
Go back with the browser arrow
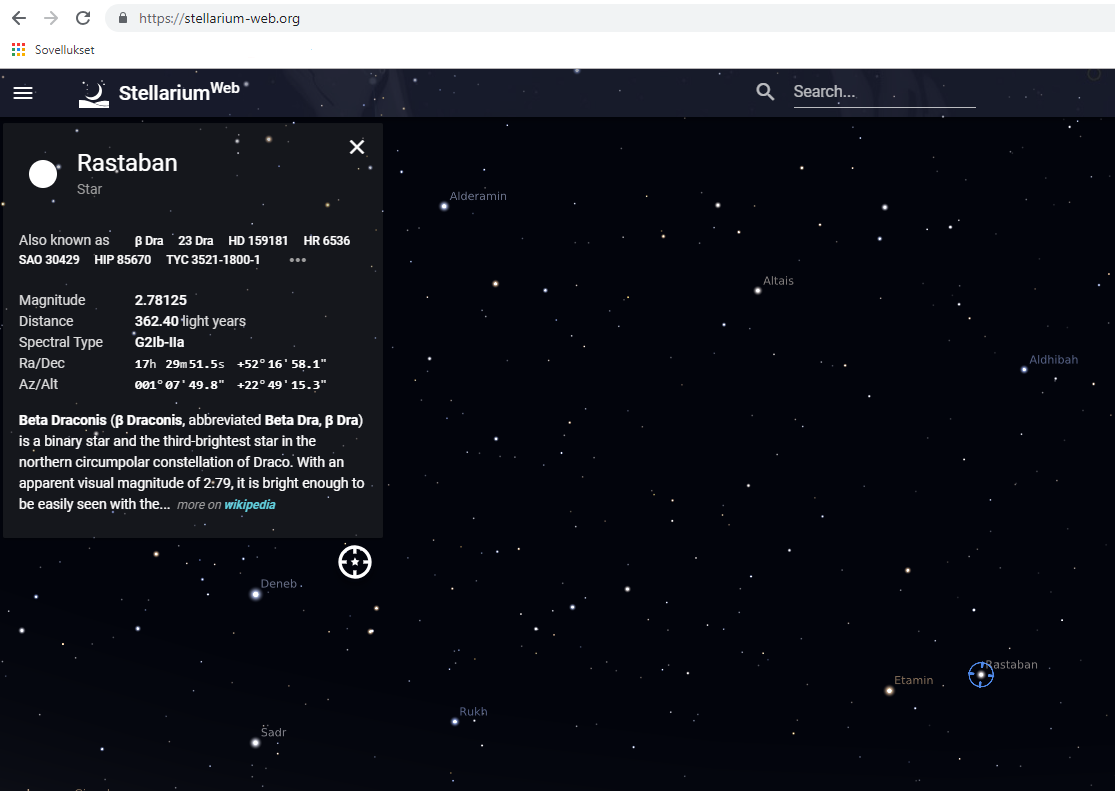pyautogui.click(x=19, y=18)
